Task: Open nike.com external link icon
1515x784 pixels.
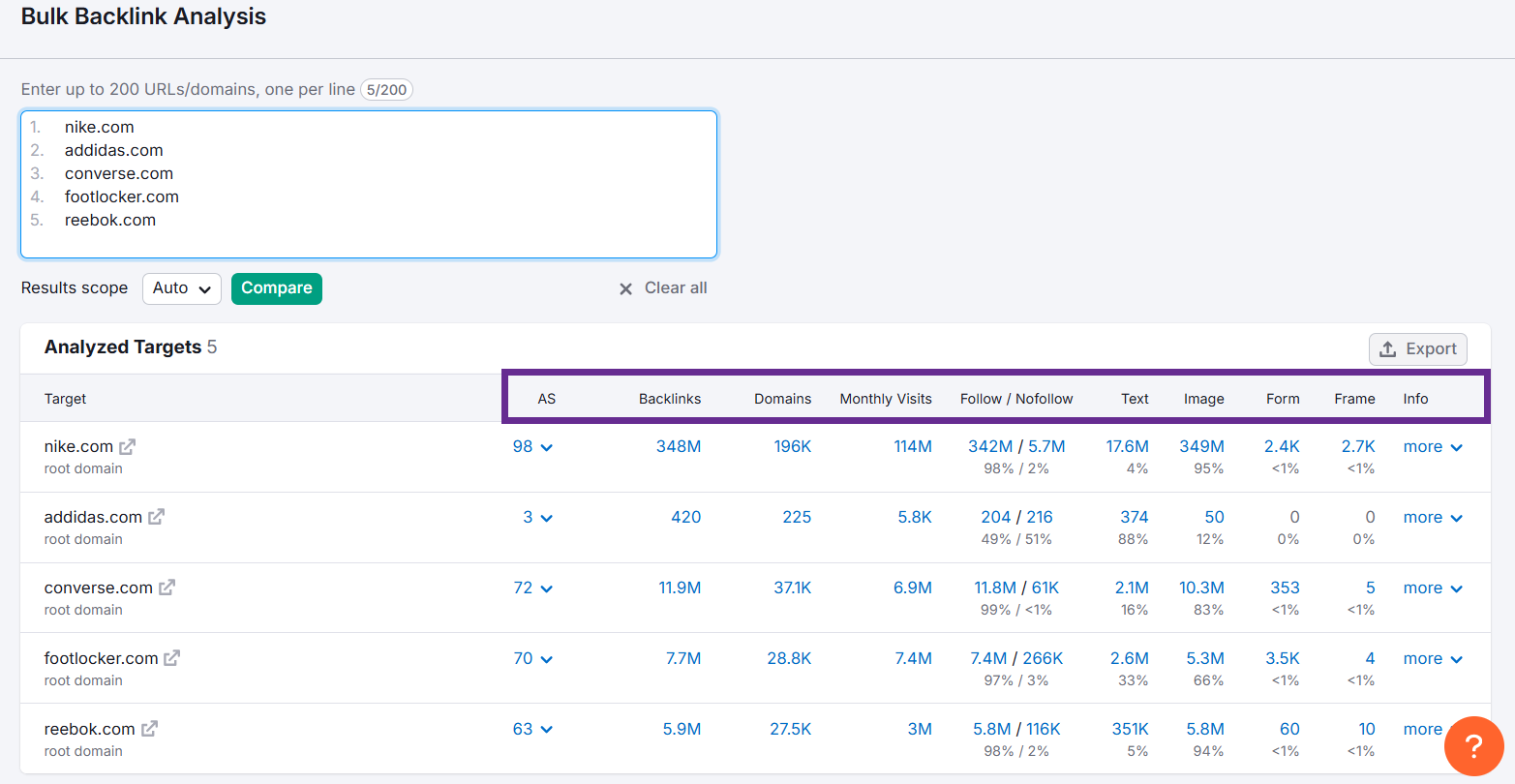Action: (x=128, y=446)
